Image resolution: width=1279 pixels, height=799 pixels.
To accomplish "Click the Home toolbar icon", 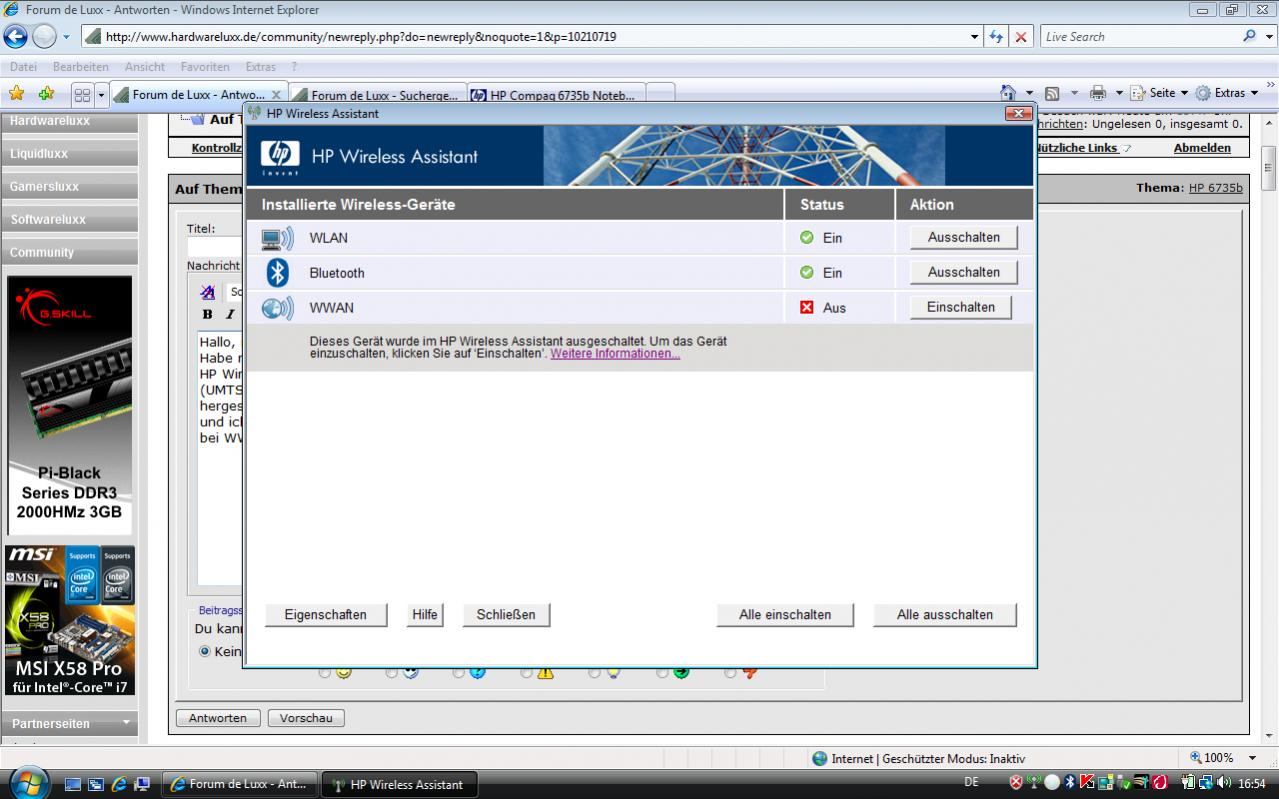I will (1008, 93).
